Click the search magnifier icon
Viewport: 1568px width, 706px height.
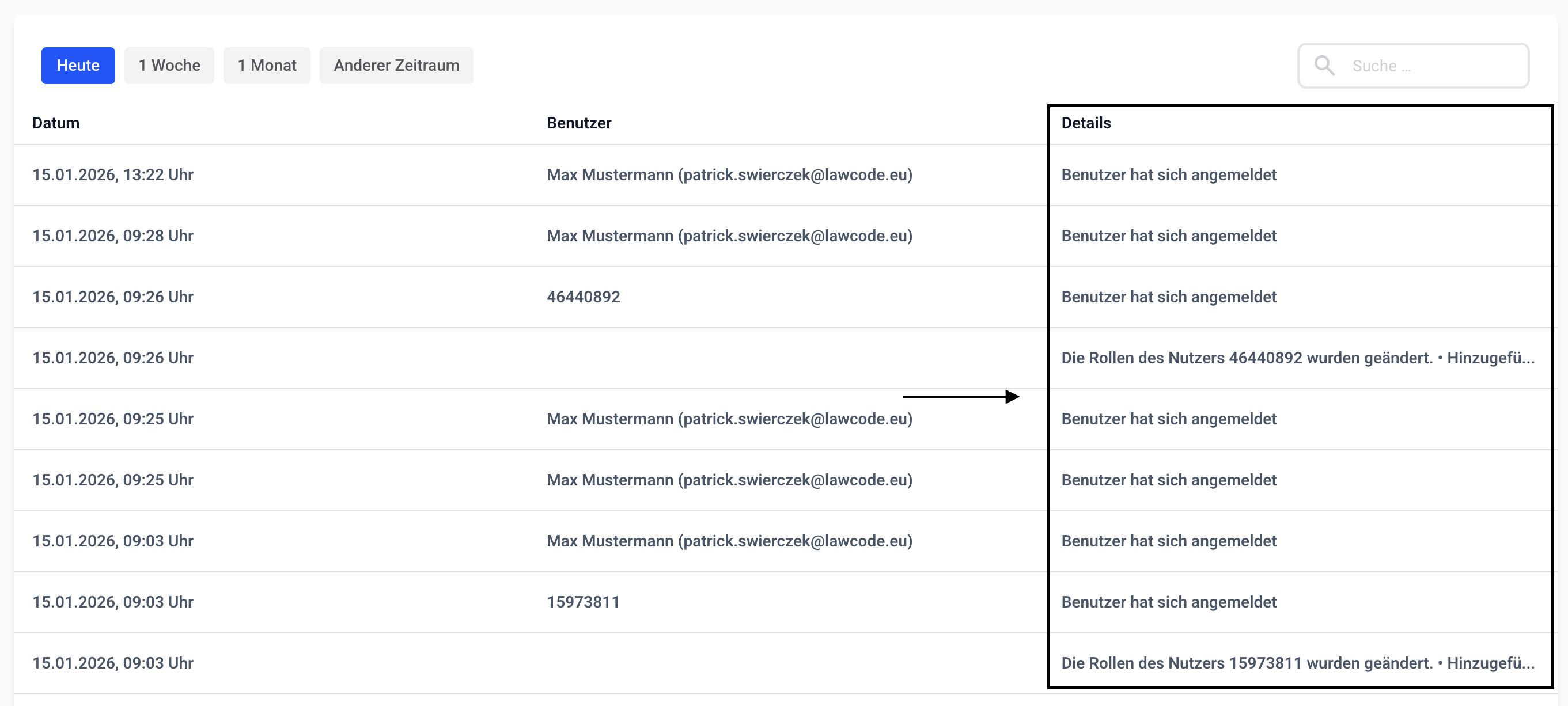pyautogui.click(x=1324, y=65)
